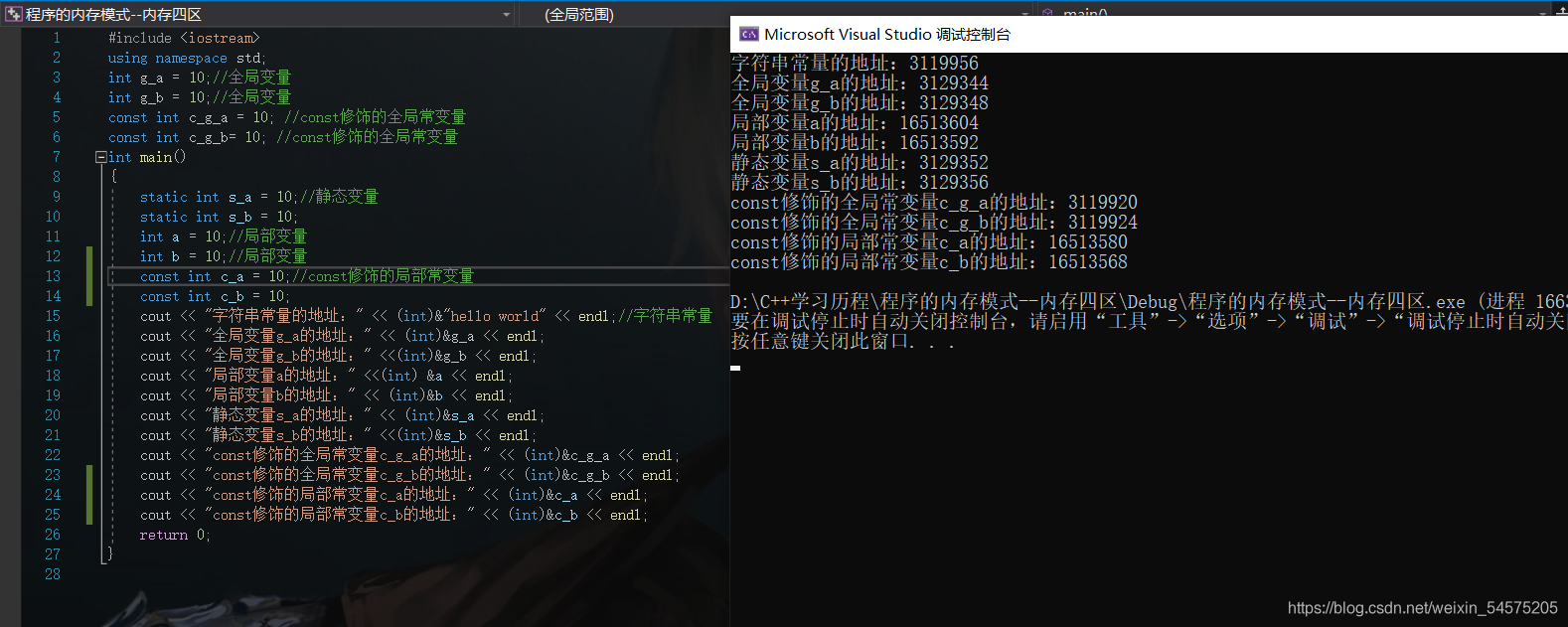
Task: Click the local variable line int b = 10
Action: (224, 256)
